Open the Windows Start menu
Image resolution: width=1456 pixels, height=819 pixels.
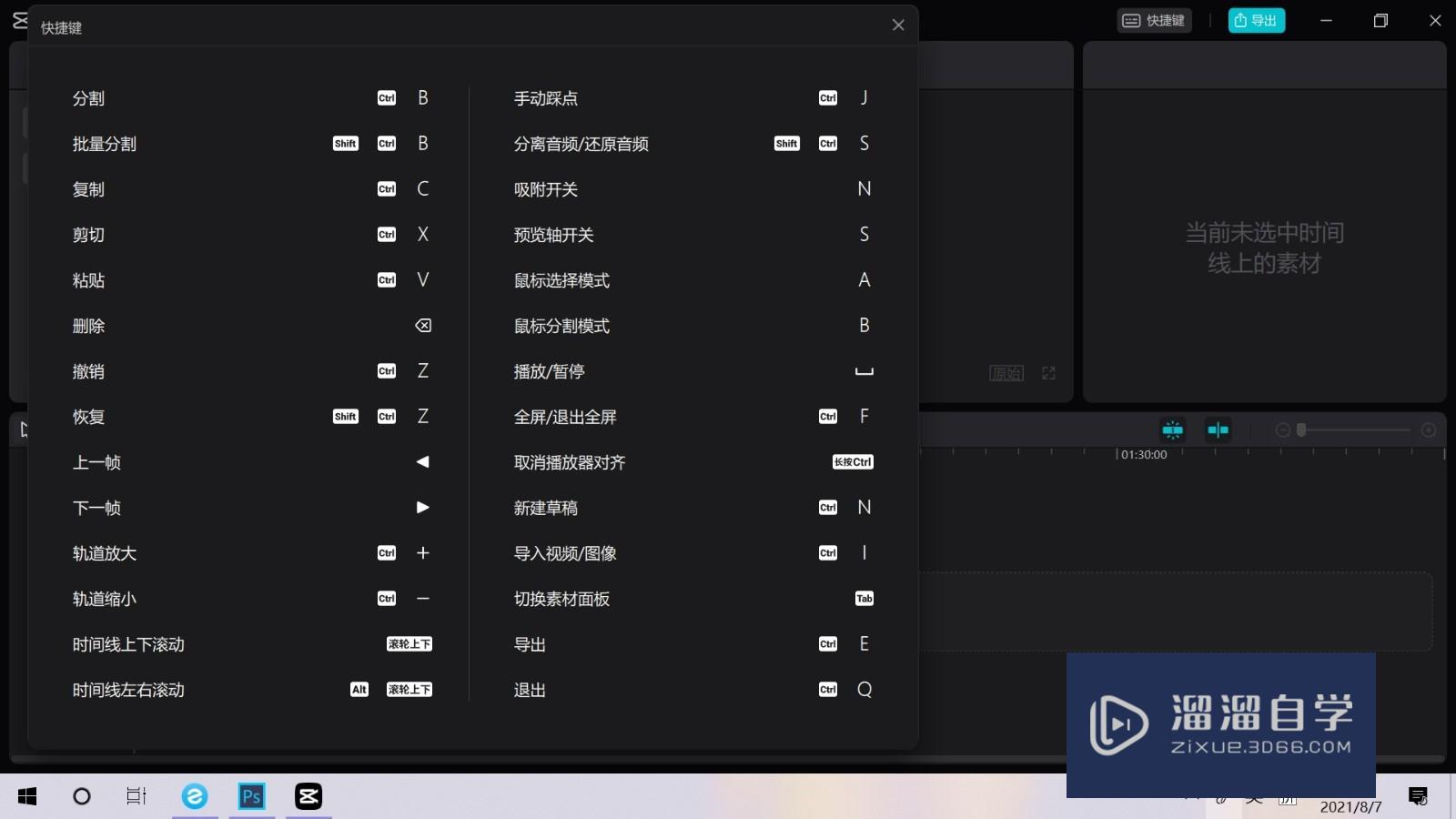pos(27,796)
